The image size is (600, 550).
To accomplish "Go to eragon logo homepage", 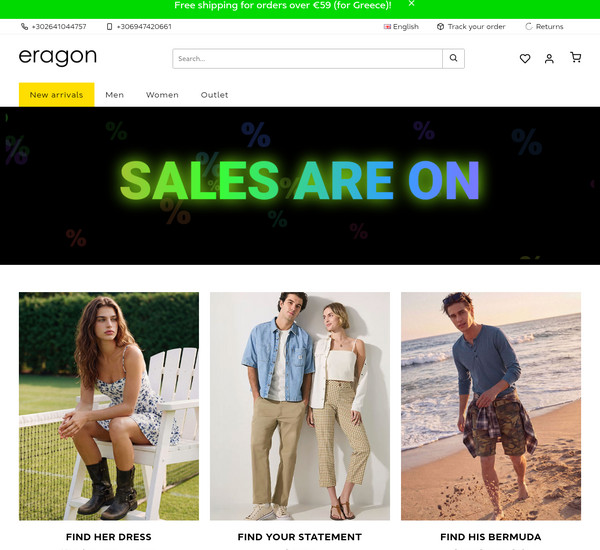I will tap(58, 57).
